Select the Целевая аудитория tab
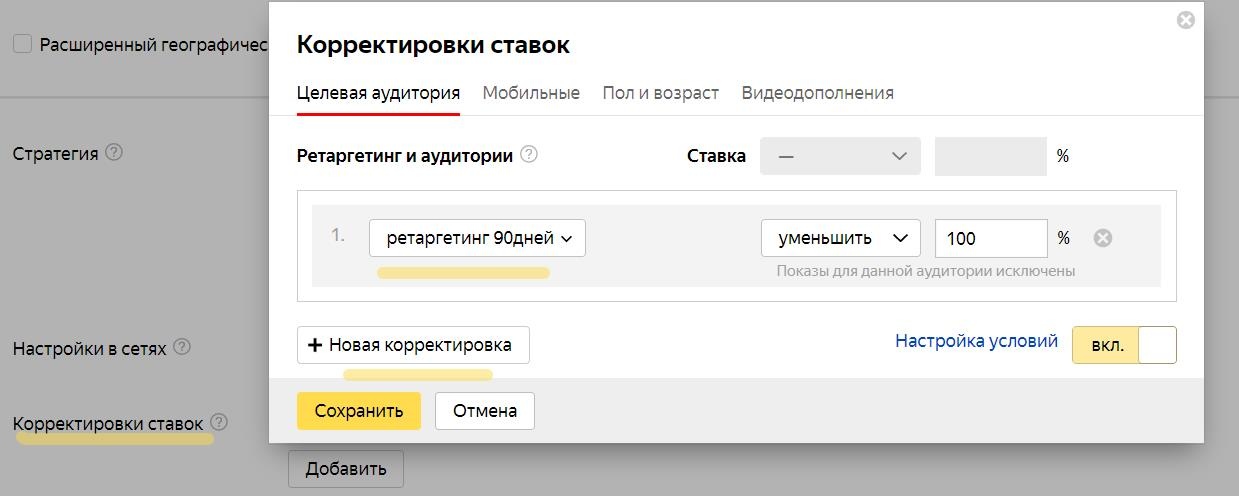 378,93
